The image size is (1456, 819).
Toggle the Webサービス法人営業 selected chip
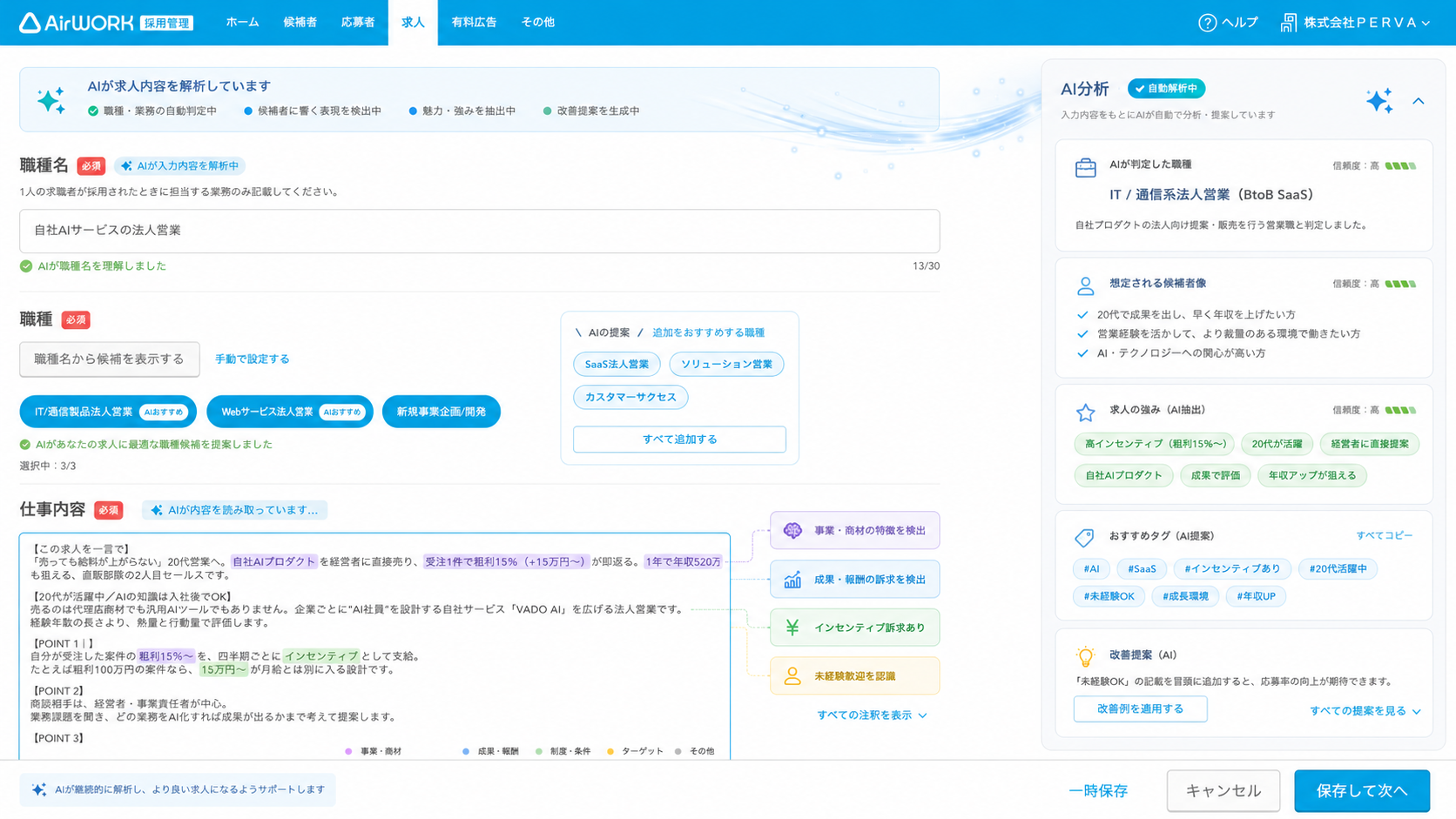(290, 412)
